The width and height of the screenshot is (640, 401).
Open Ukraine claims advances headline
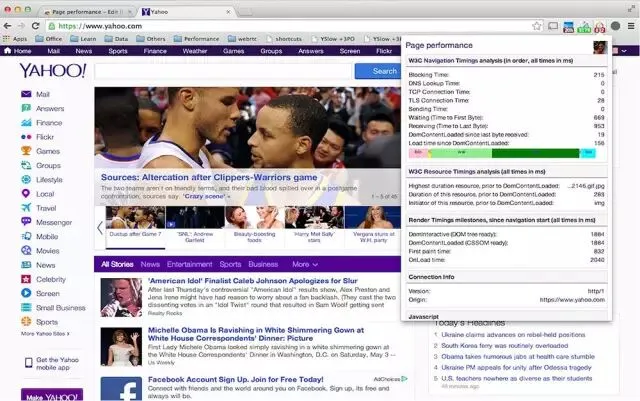tap(513, 334)
